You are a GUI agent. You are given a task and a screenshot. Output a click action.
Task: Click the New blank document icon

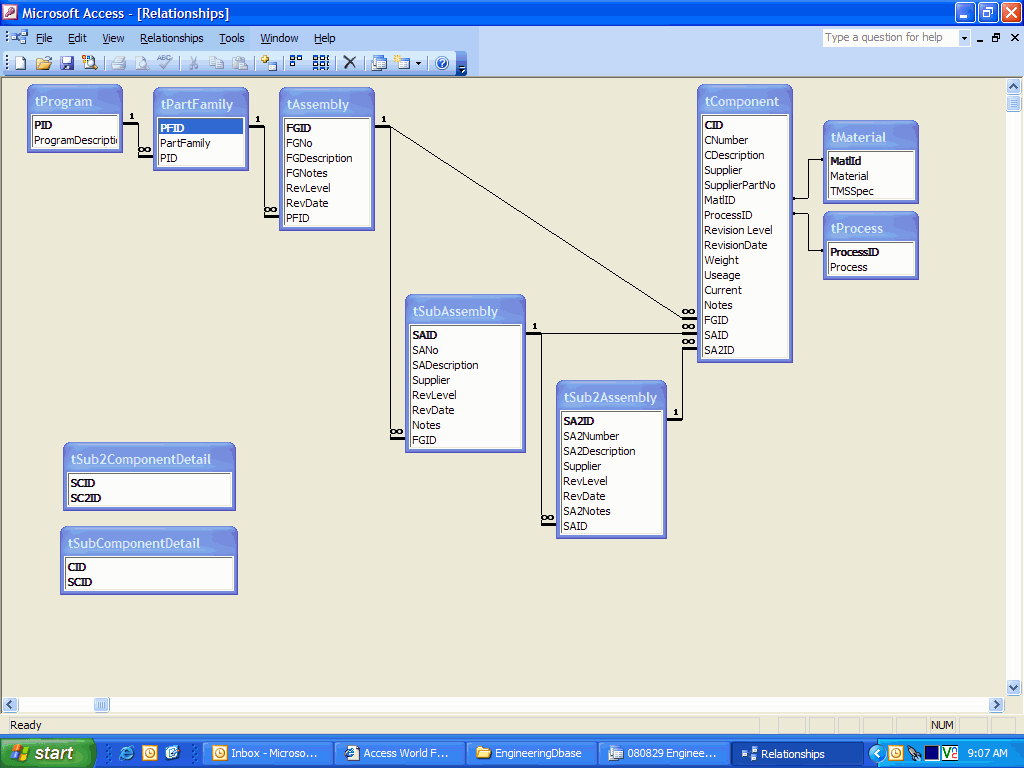point(20,63)
